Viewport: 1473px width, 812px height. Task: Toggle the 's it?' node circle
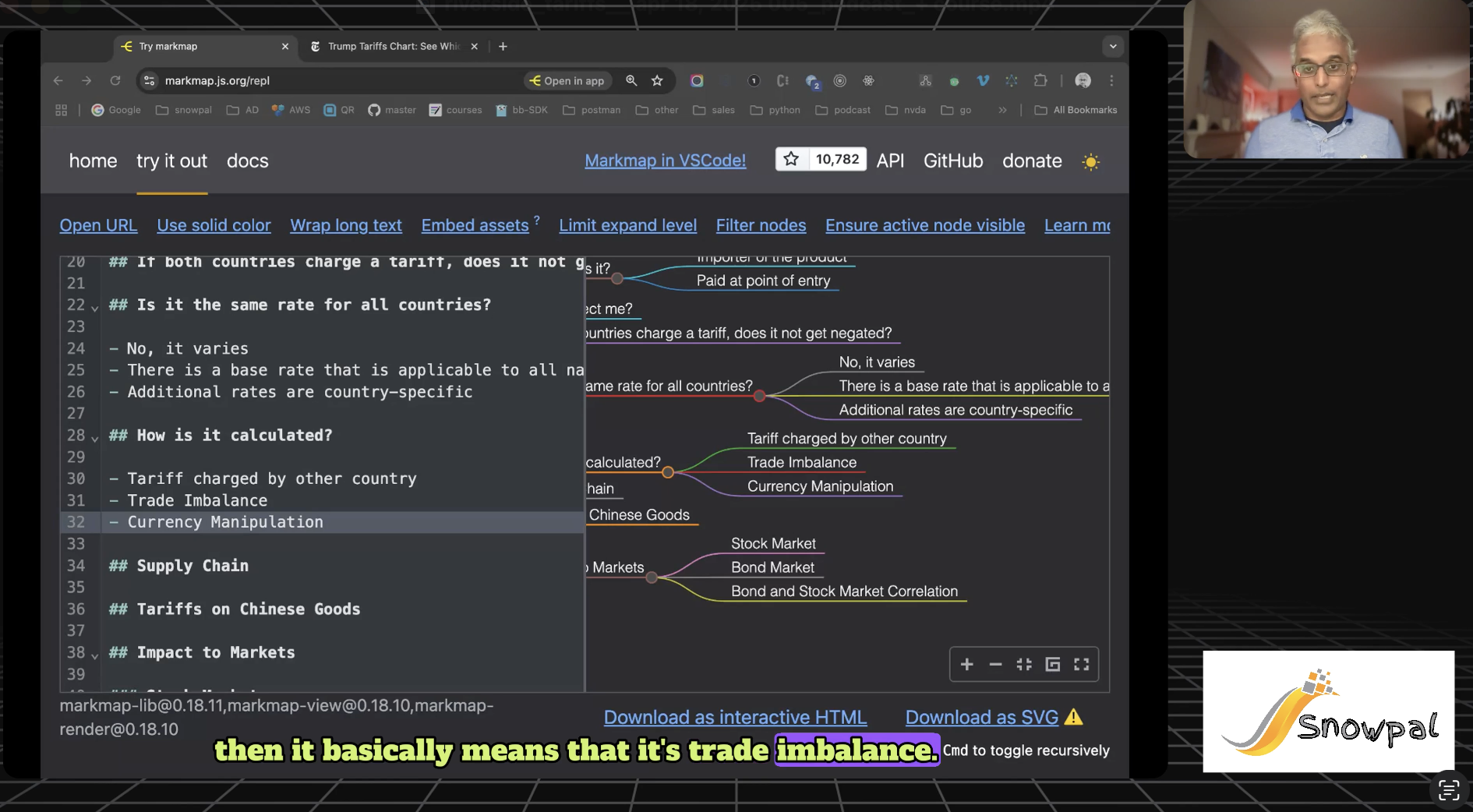617,278
